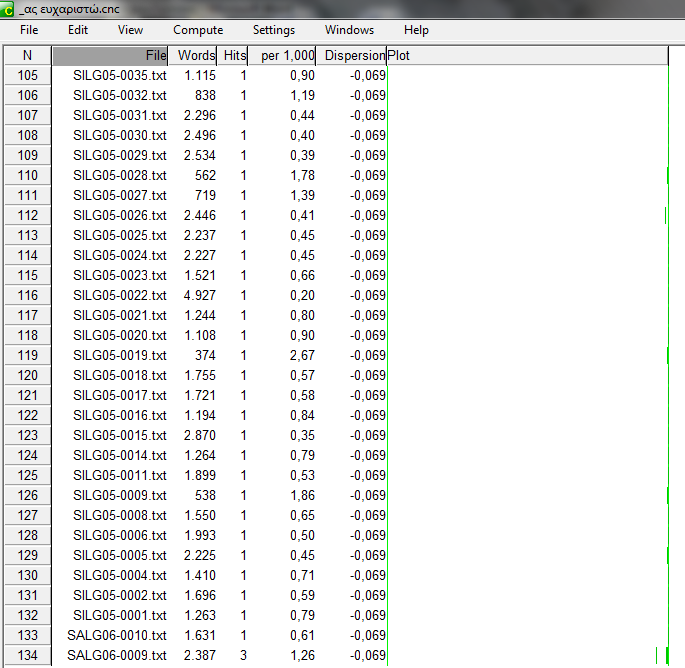The height and width of the screenshot is (668, 685).
Task: Open the View menu
Action: tap(130, 30)
